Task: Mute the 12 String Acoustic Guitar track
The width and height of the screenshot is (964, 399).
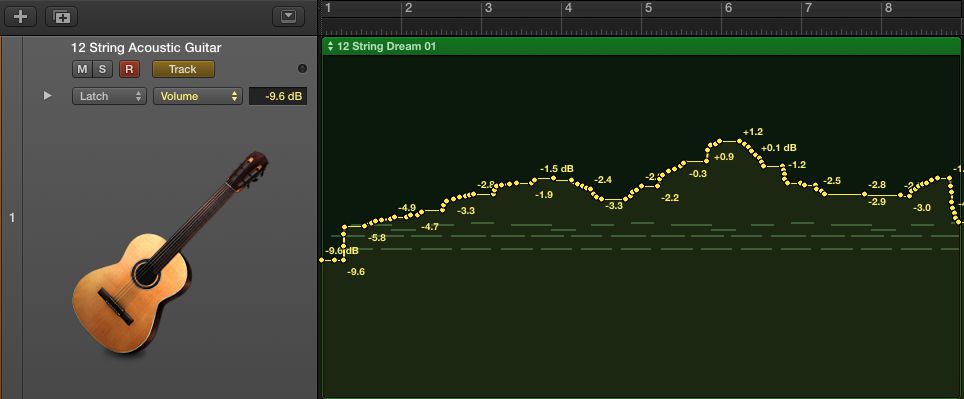Action: click(x=82, y=69)
